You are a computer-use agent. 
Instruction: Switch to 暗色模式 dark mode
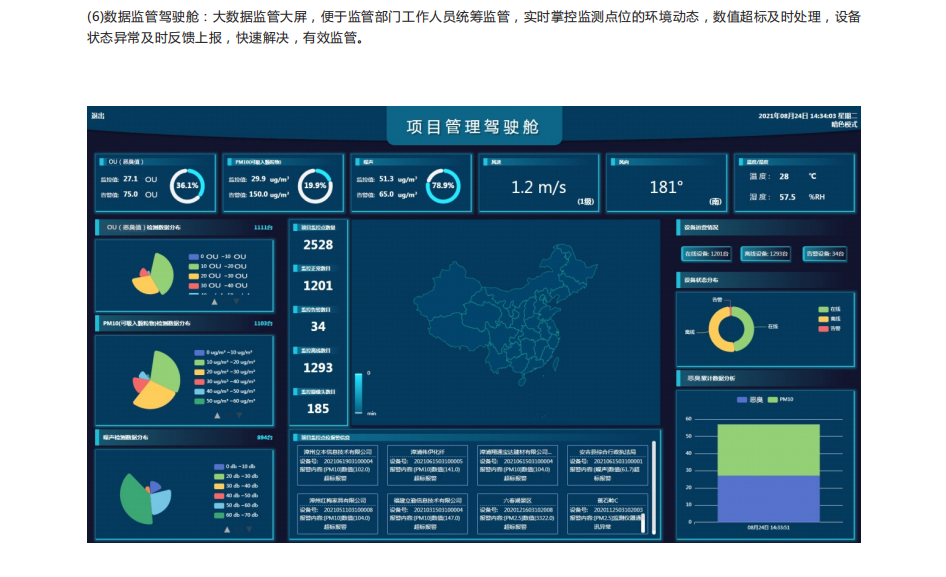click(x=844, y=124)
